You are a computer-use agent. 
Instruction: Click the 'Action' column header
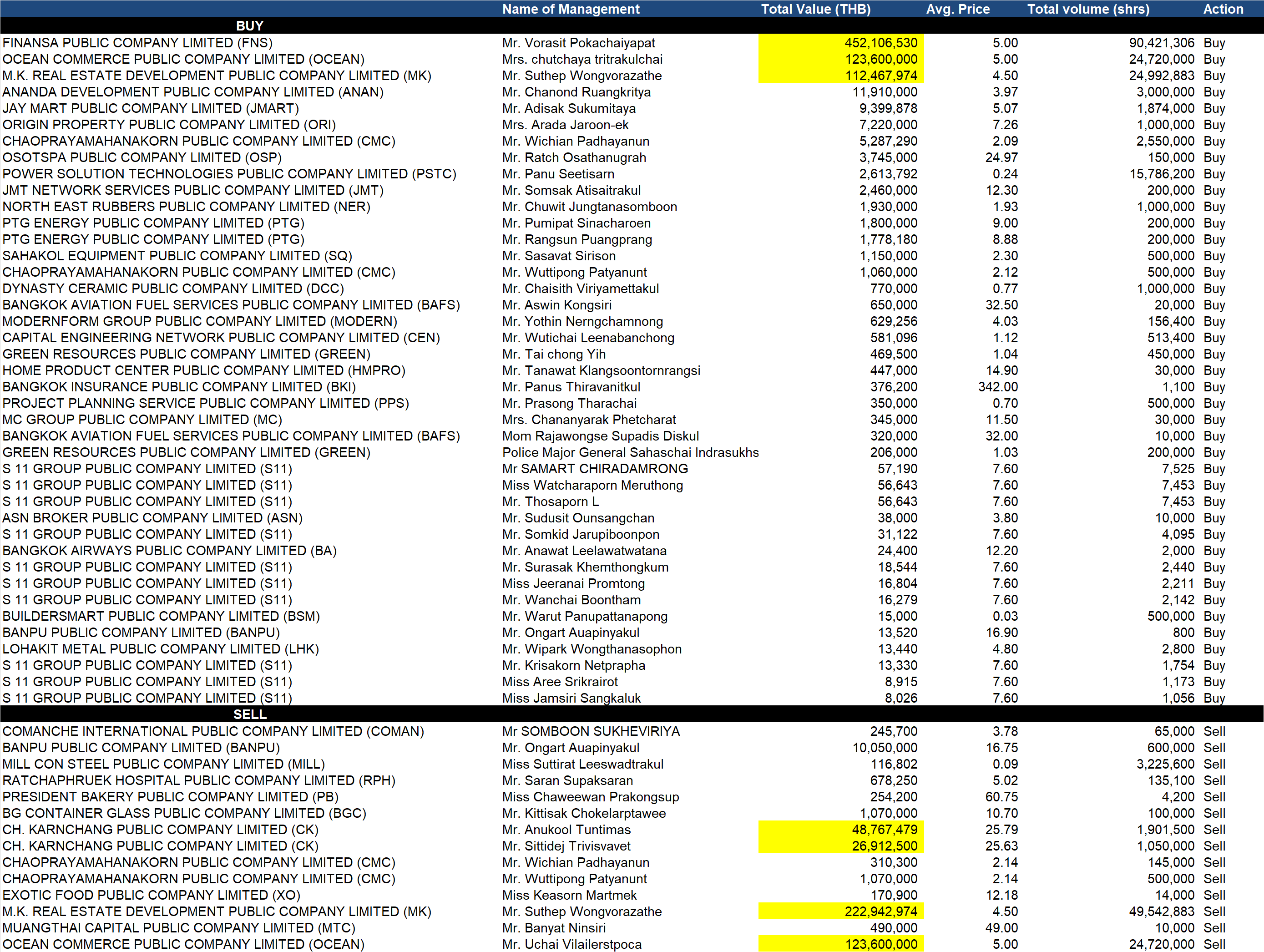(x=1223, y=9)
